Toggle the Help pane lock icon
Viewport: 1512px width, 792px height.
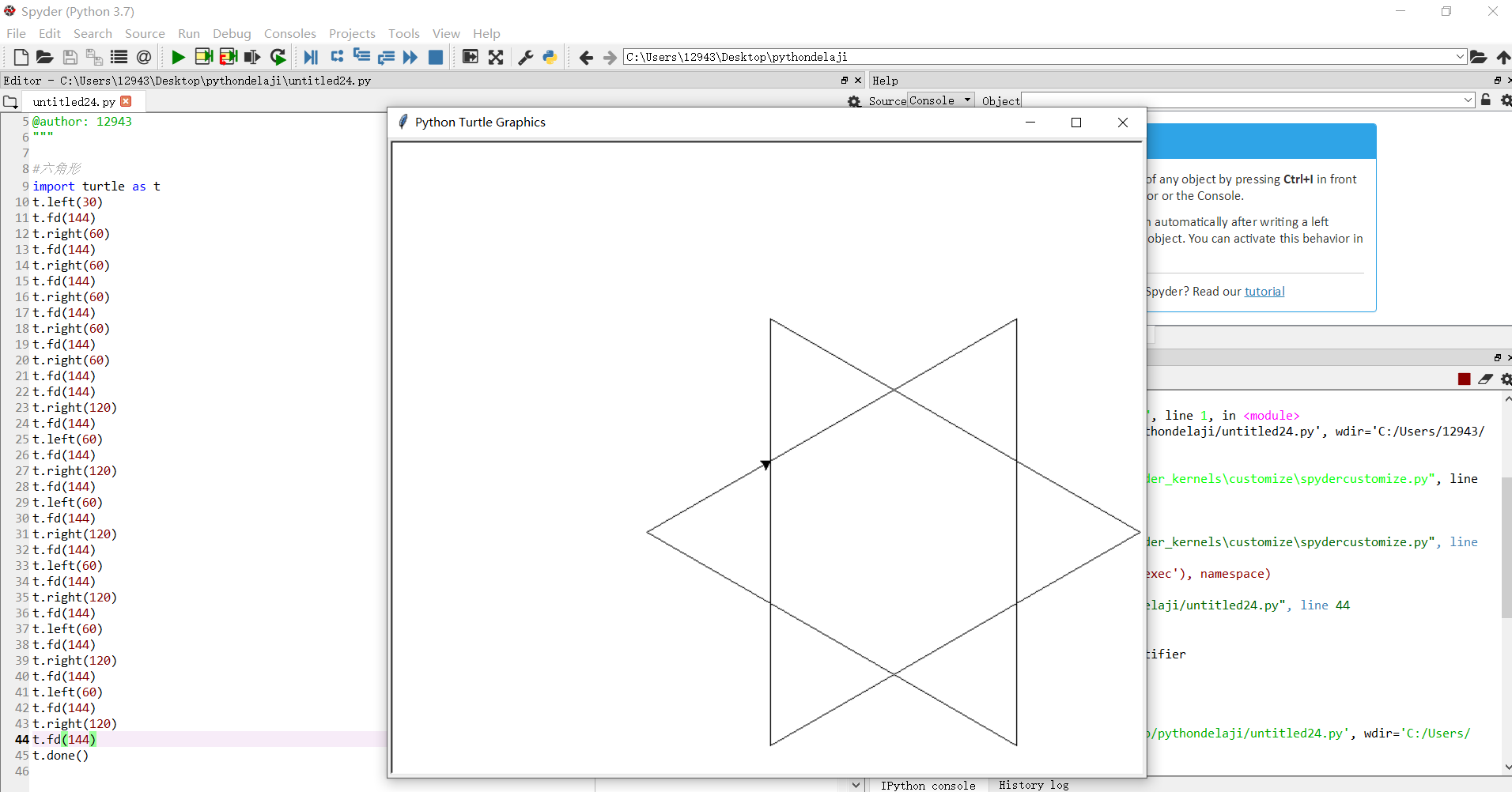click(x=1486, y=100)
